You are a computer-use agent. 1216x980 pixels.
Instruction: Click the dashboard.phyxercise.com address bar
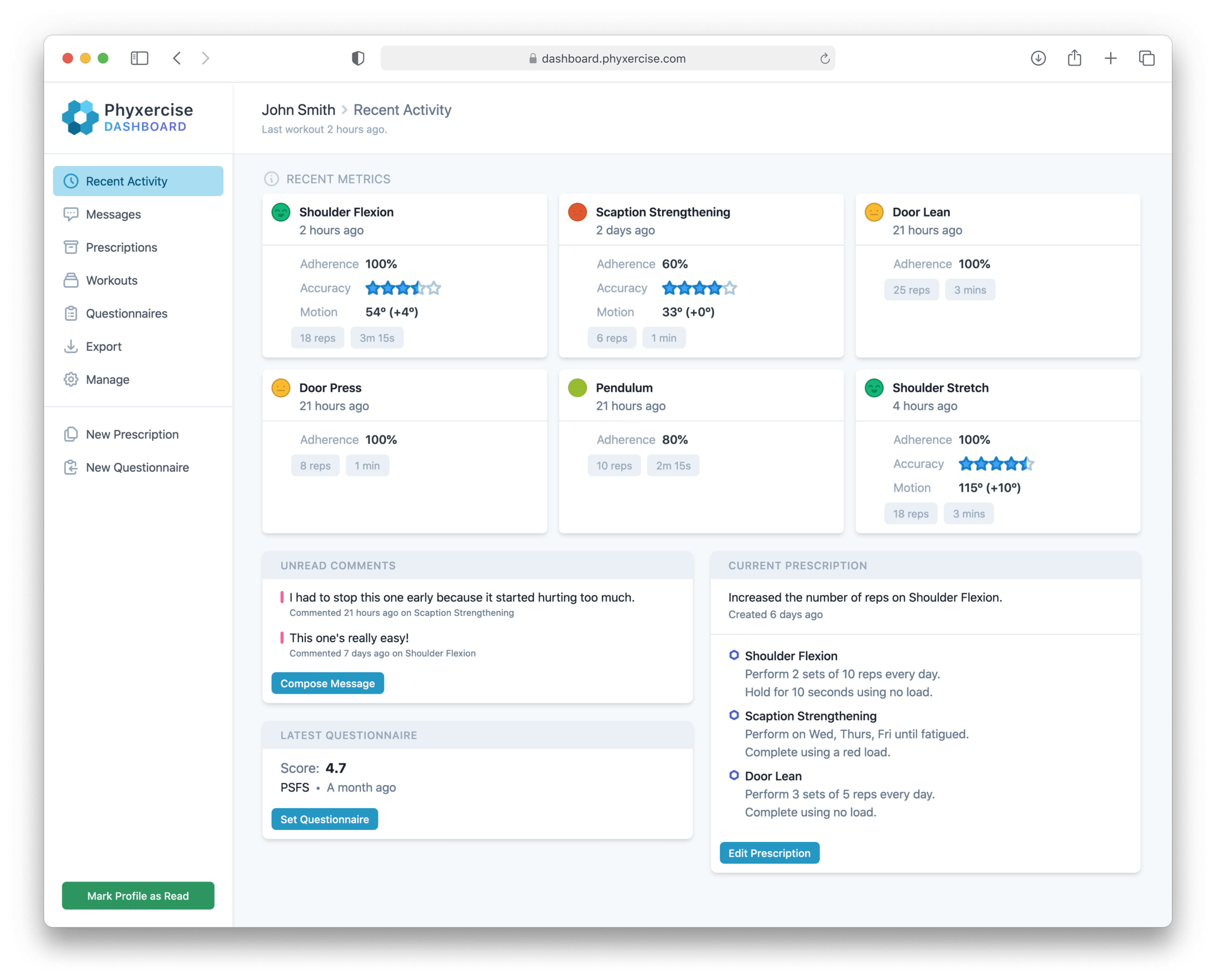tap(607, 59)
